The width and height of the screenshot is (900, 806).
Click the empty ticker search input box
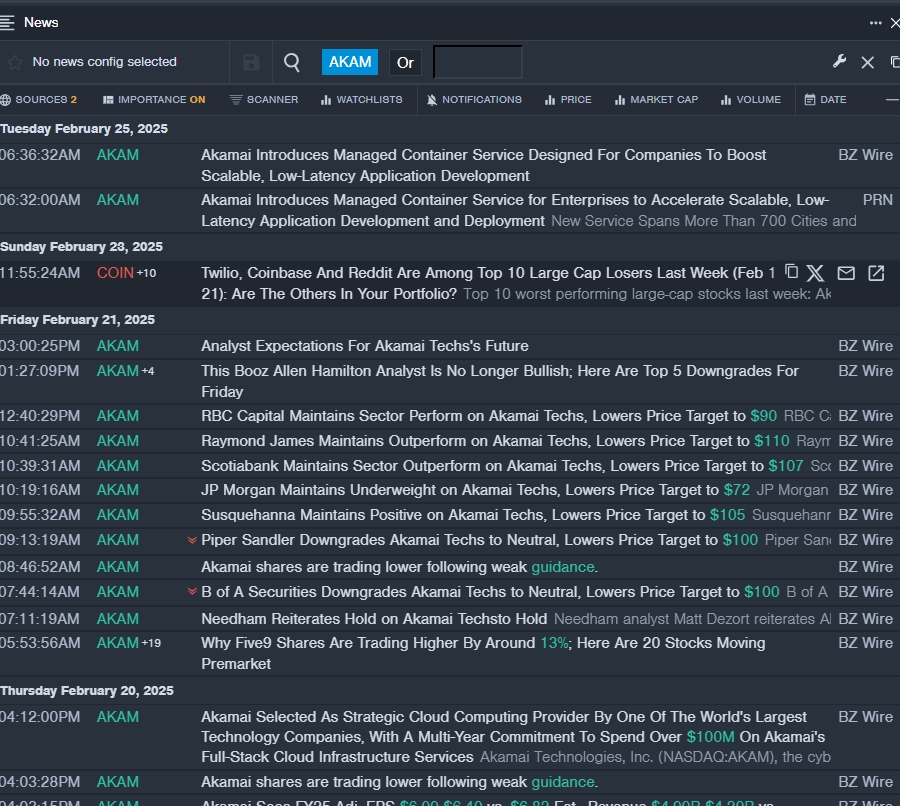pyautogui.click(x=477, y=62)
